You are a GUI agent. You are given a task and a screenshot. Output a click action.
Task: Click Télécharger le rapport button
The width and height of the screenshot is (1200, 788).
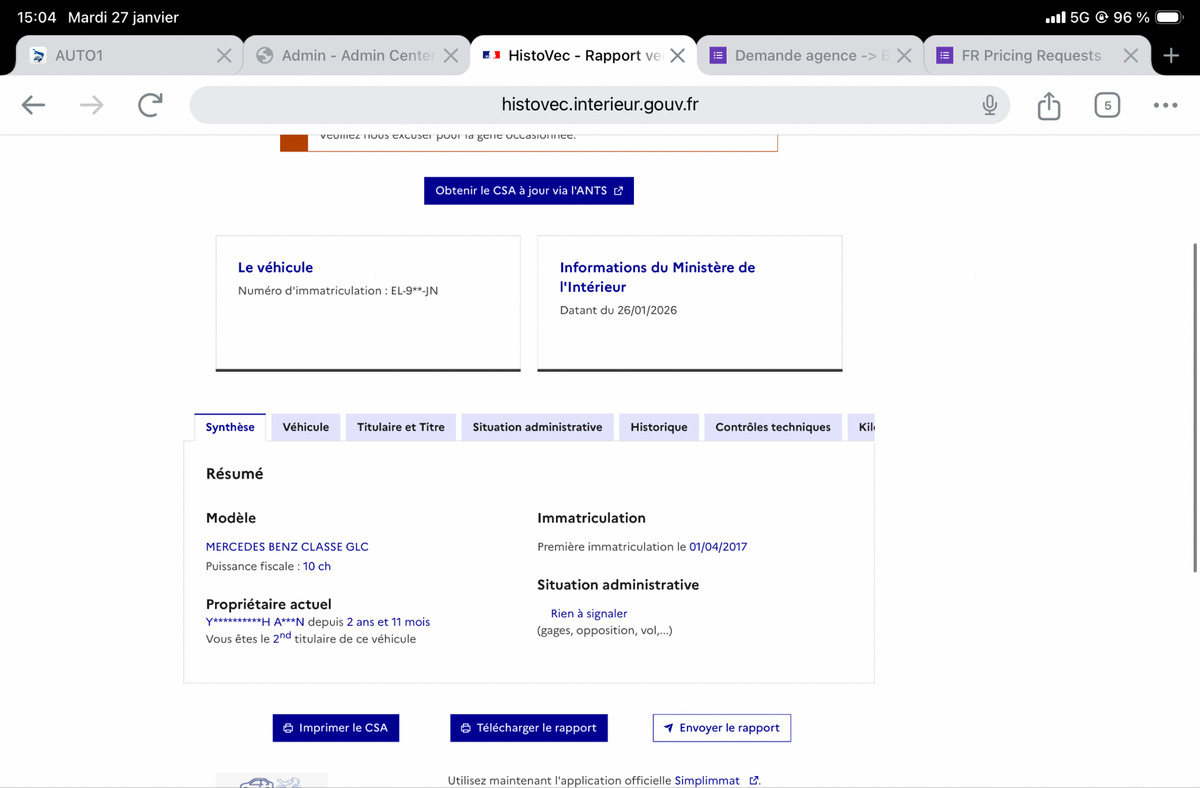528,728
